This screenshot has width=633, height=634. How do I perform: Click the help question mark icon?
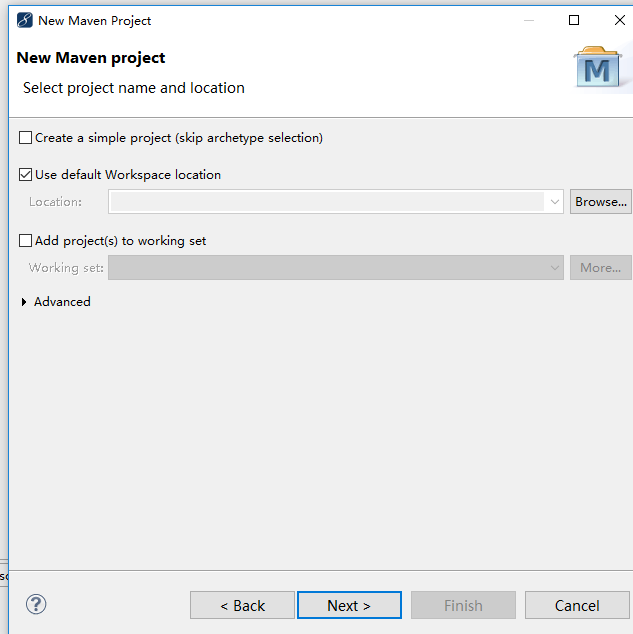click(36, 604)
